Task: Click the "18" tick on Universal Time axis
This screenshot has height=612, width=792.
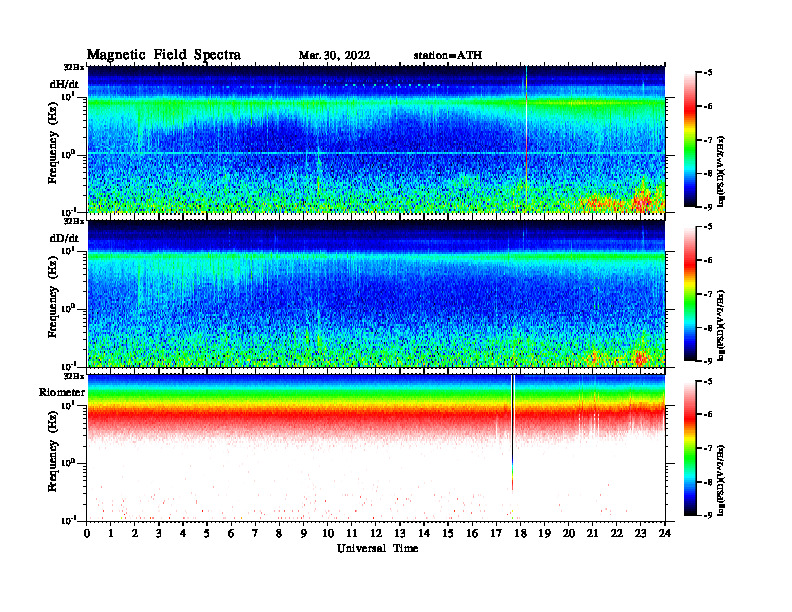Action: 520,534
